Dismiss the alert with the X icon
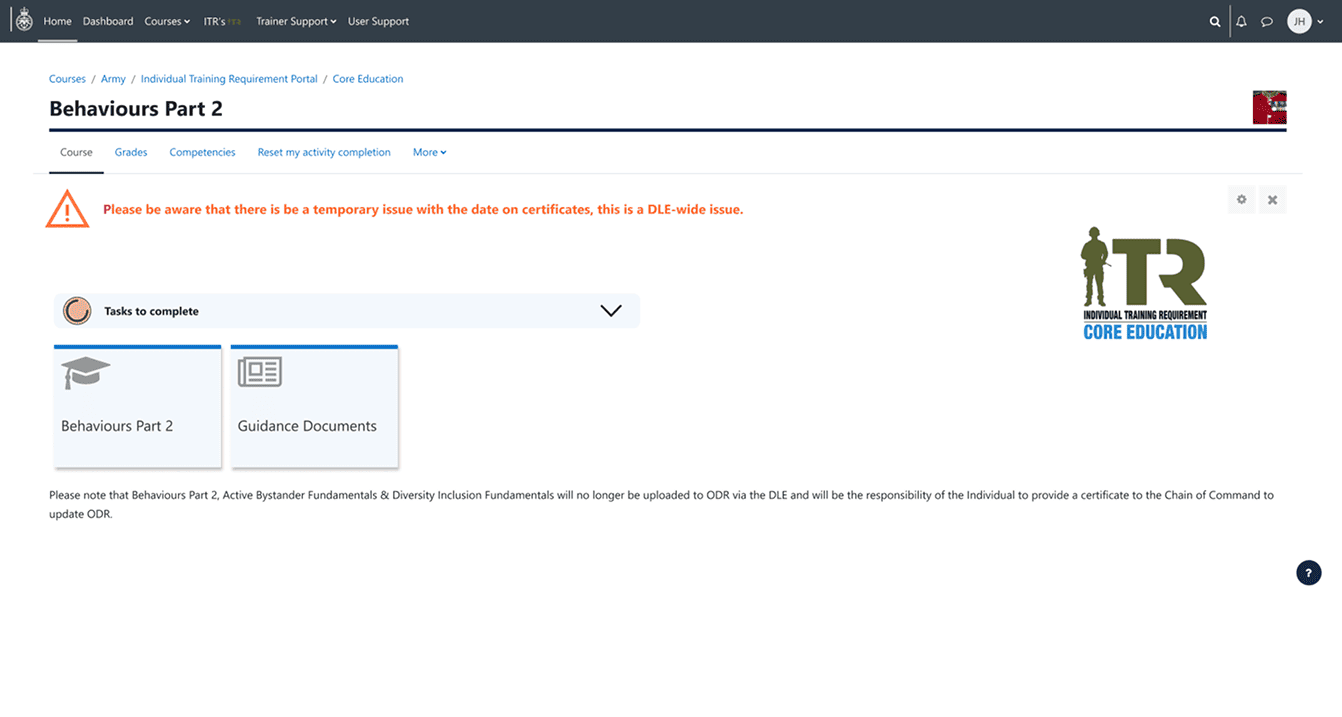1342x717 pixels. click(x=1272, y=200)
